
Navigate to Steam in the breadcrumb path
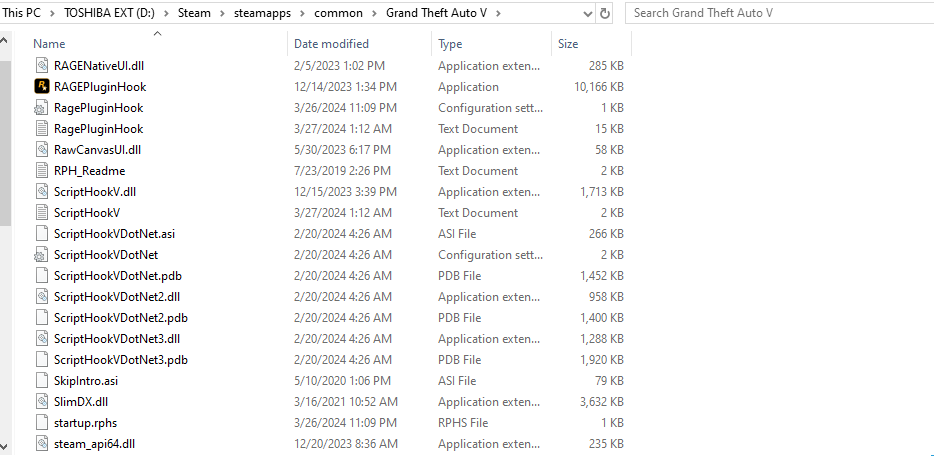195,14
